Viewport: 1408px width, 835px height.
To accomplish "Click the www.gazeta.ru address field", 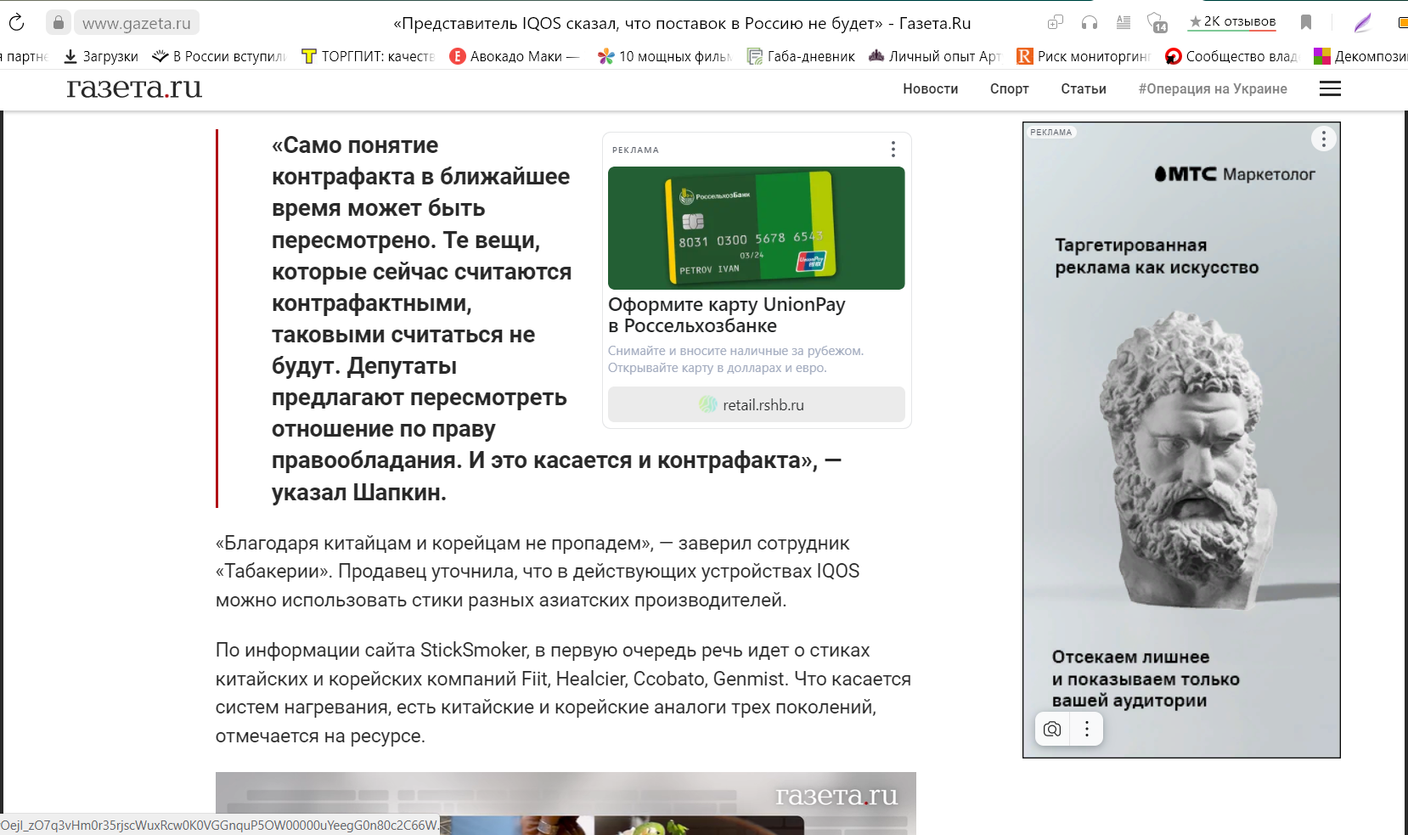I will tap(135, 22).
